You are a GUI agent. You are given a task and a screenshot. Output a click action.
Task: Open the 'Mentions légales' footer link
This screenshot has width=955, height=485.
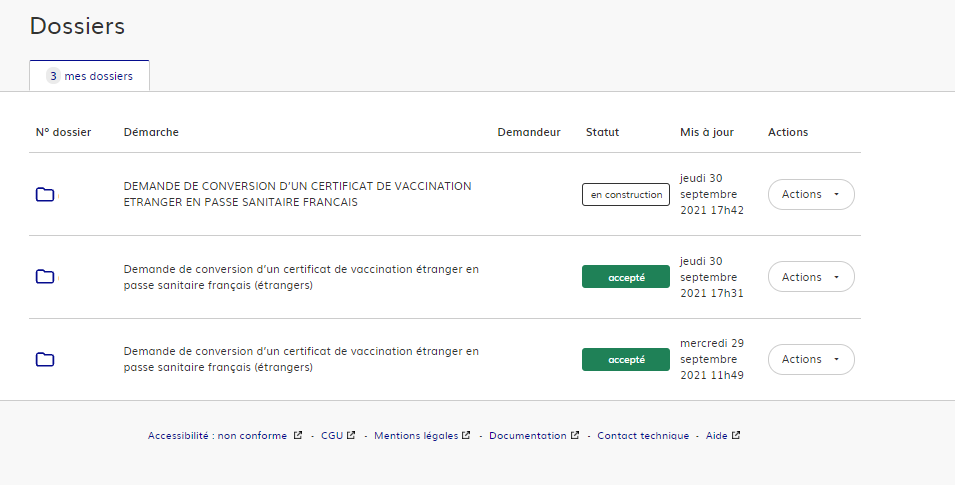pyautogui.click(x=415, y=436)
